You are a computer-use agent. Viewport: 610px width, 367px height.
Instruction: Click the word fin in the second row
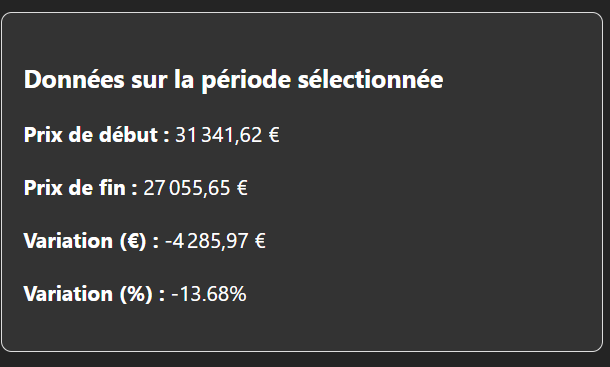point(112,188)
